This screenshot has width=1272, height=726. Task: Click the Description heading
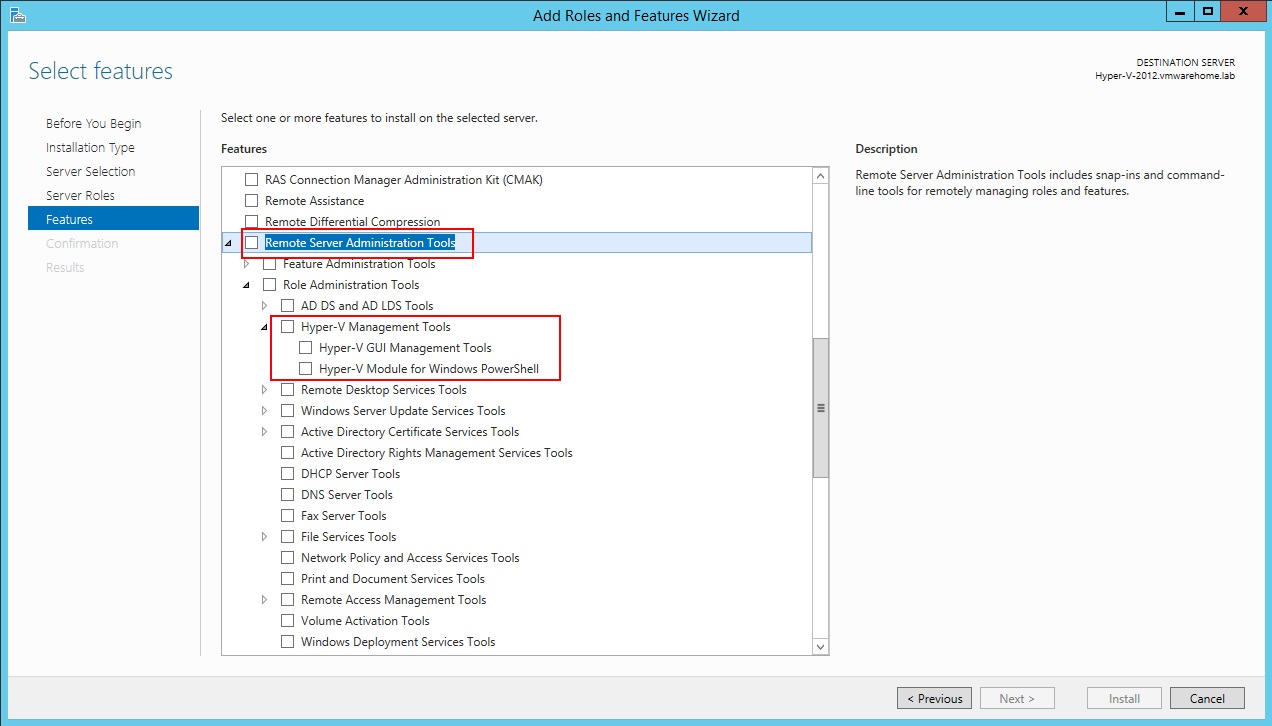[x=886, y=149]
